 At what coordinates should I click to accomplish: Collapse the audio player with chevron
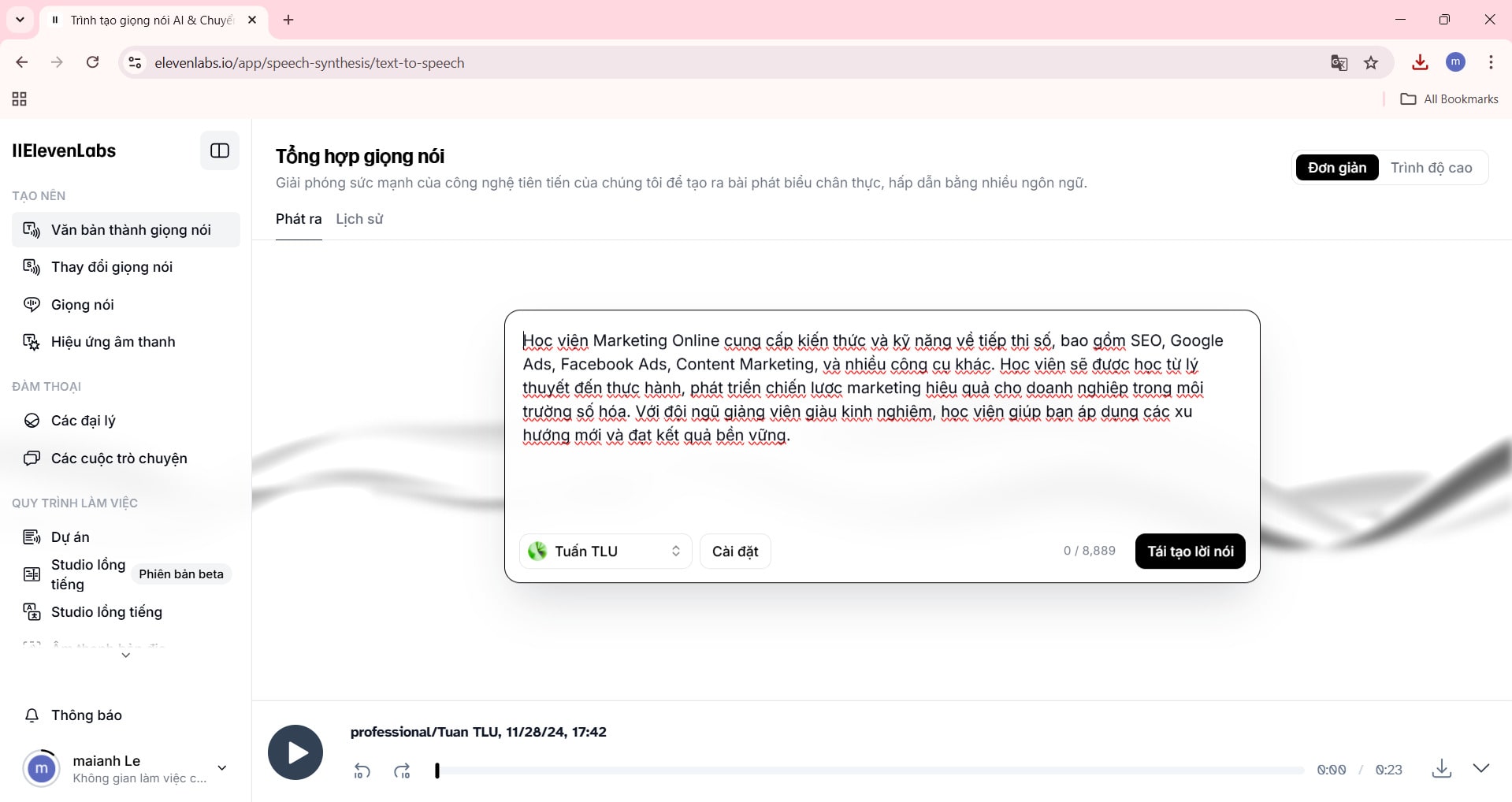[x=1481, y=768]
